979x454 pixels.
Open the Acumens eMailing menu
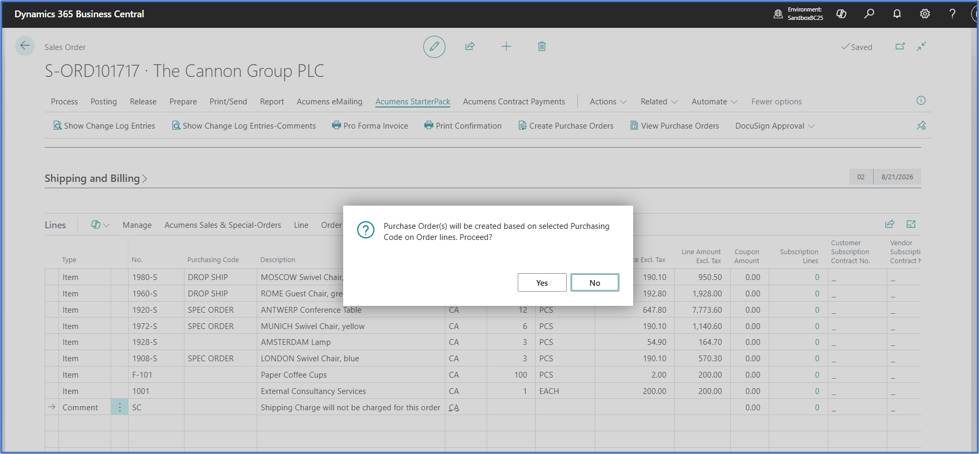[x=329, y=101]
